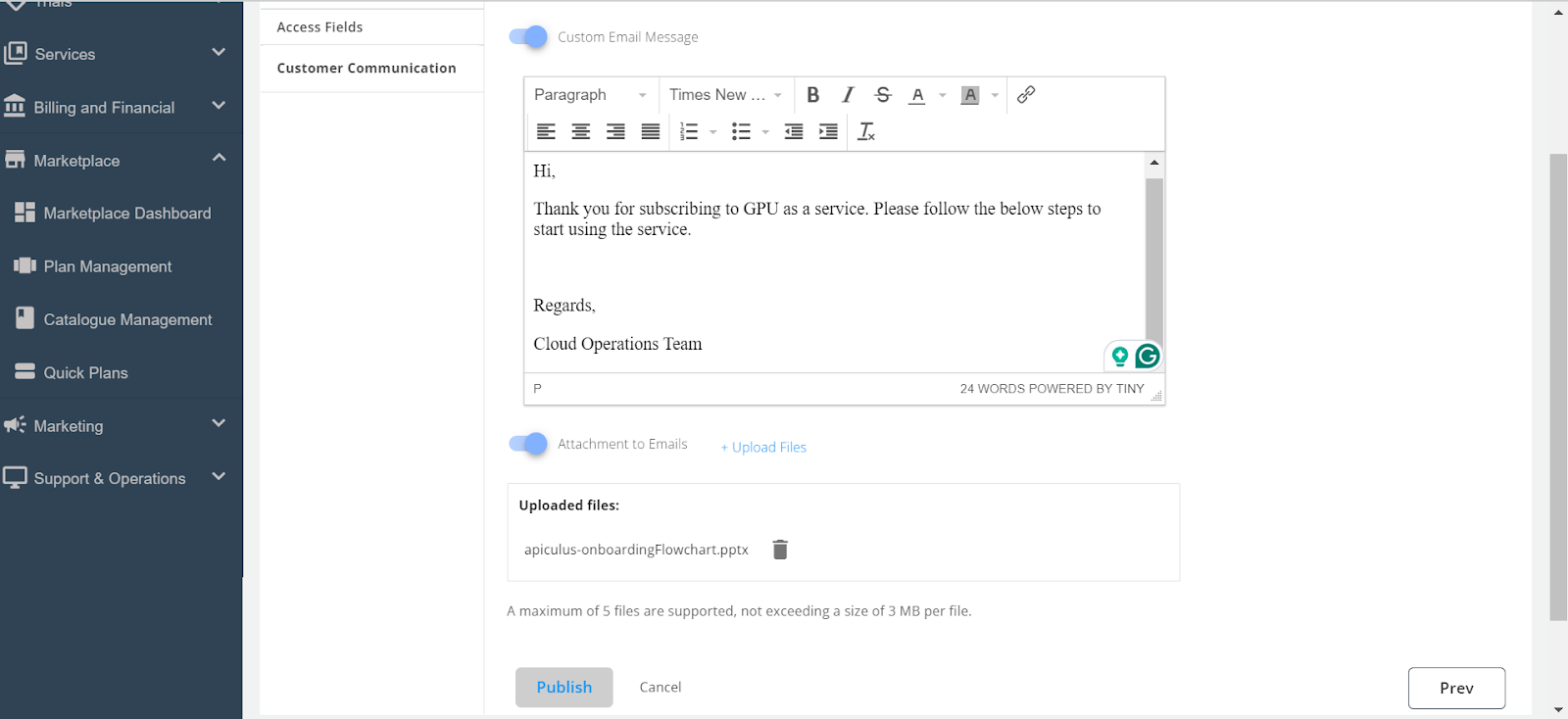1568x719 pixels.
Task: Click the editor scrollbar up arrow
Action: coord(1154,163)
